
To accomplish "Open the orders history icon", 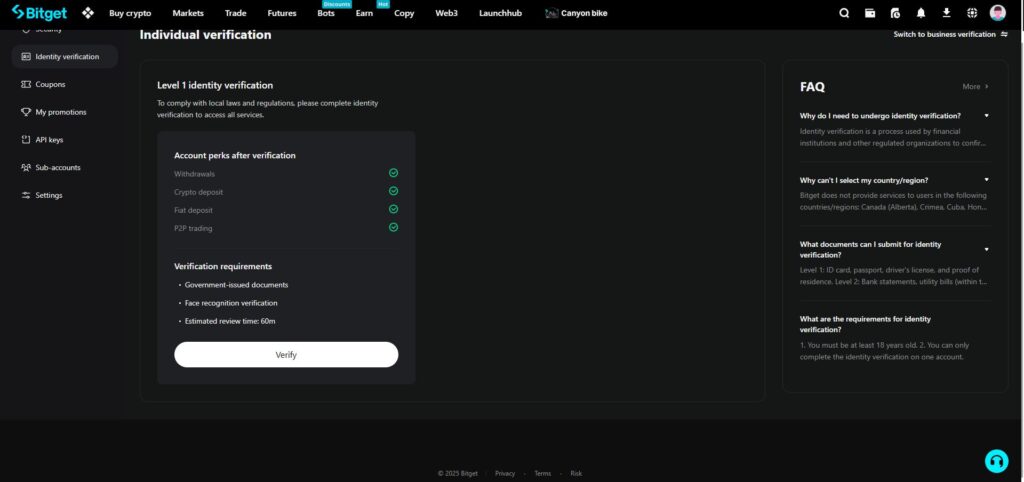I will point(895,13).
